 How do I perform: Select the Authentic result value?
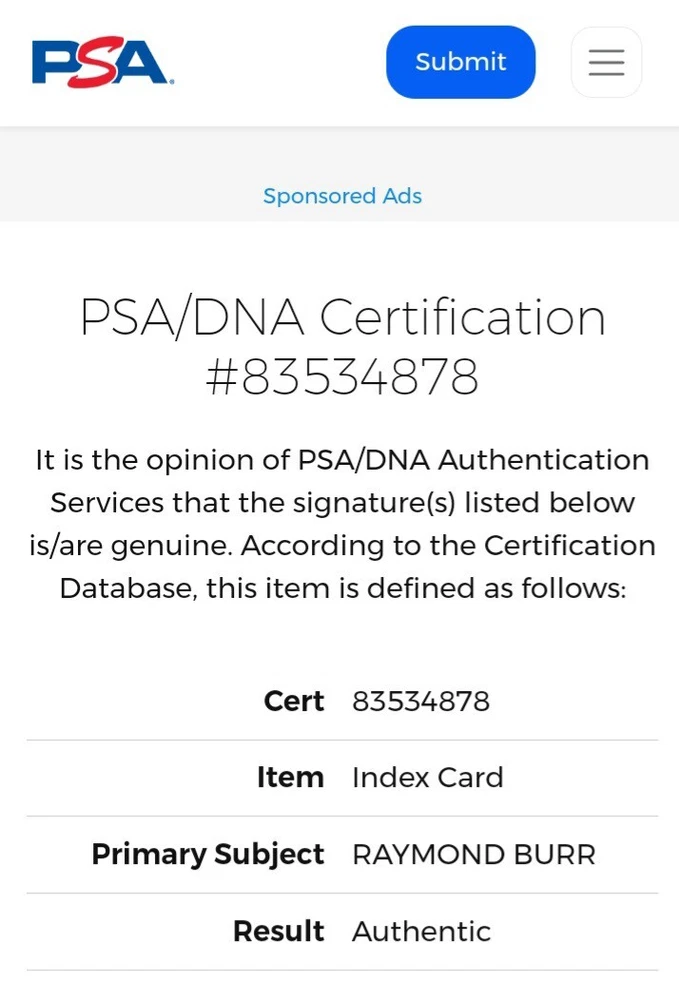pos(422,931)
